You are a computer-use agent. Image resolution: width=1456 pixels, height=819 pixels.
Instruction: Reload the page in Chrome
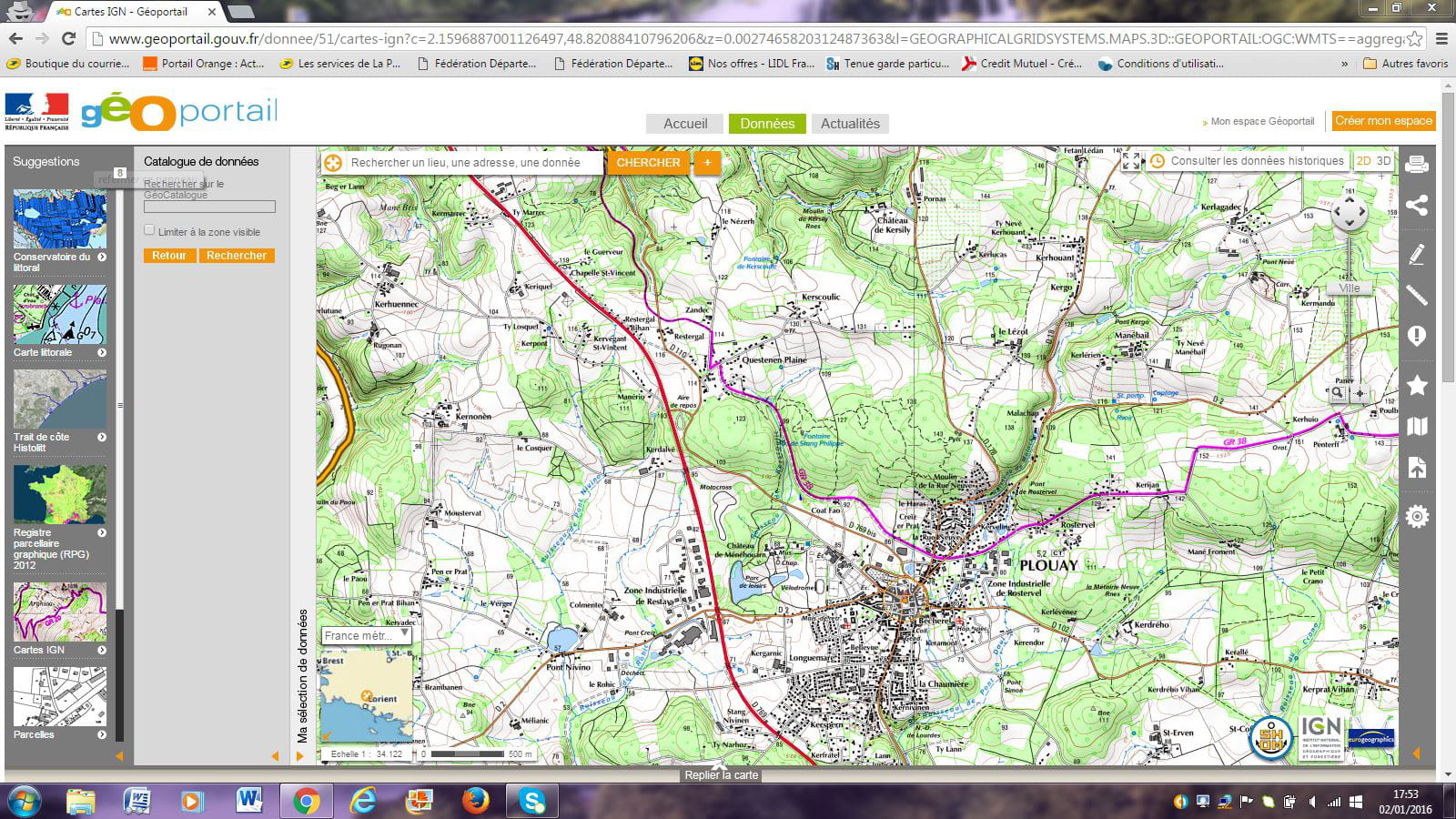pyautogui.click(x=67, y=38)
